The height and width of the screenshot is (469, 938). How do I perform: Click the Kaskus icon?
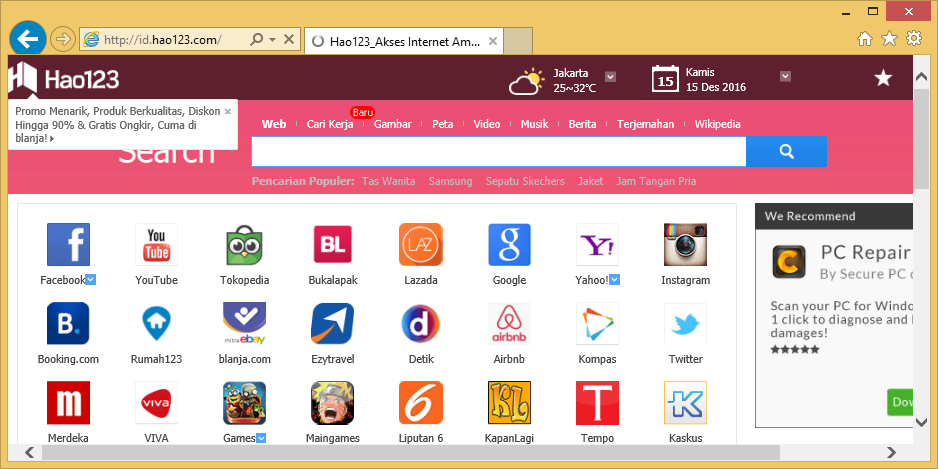coord(685,403)
